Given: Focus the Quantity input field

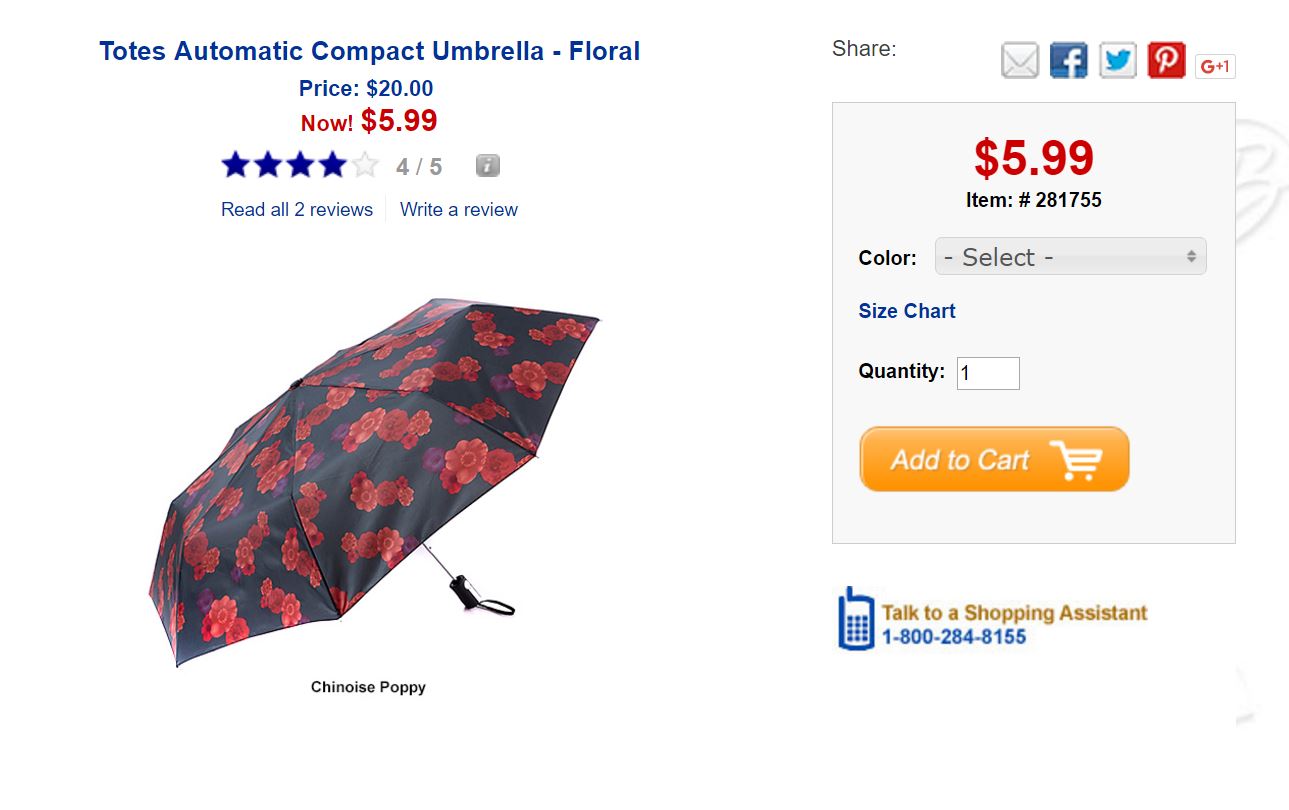Looking at the screenshot, I should pos(987,373).
